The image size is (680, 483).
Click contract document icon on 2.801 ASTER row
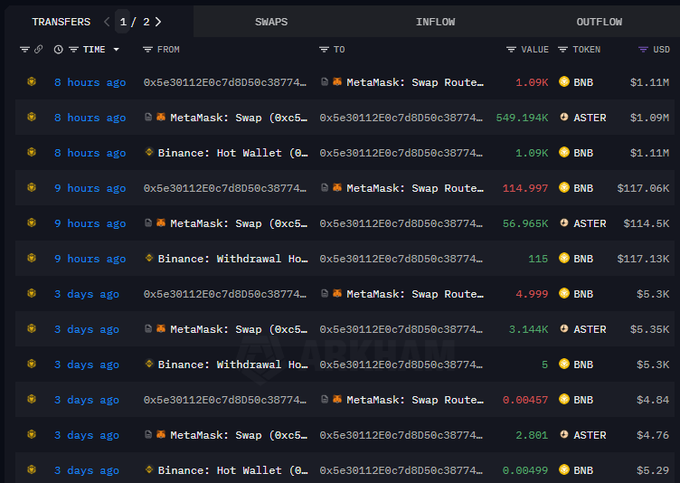pos(148,434)
